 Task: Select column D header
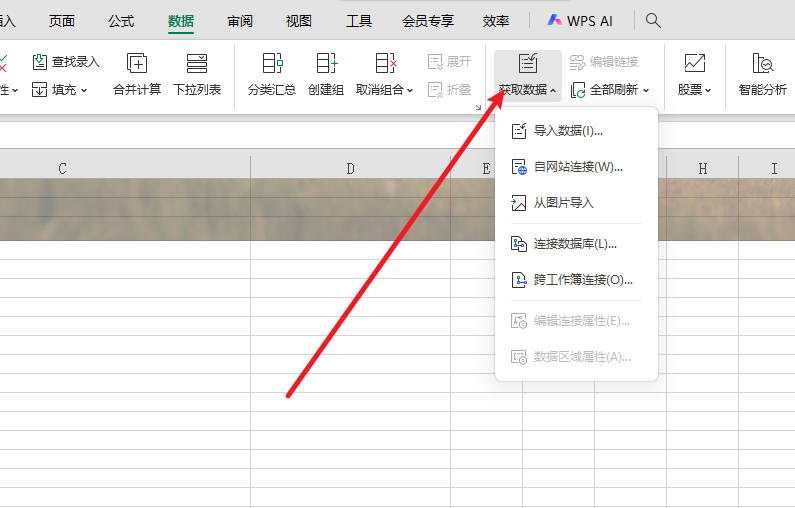(x=350, y=168)
